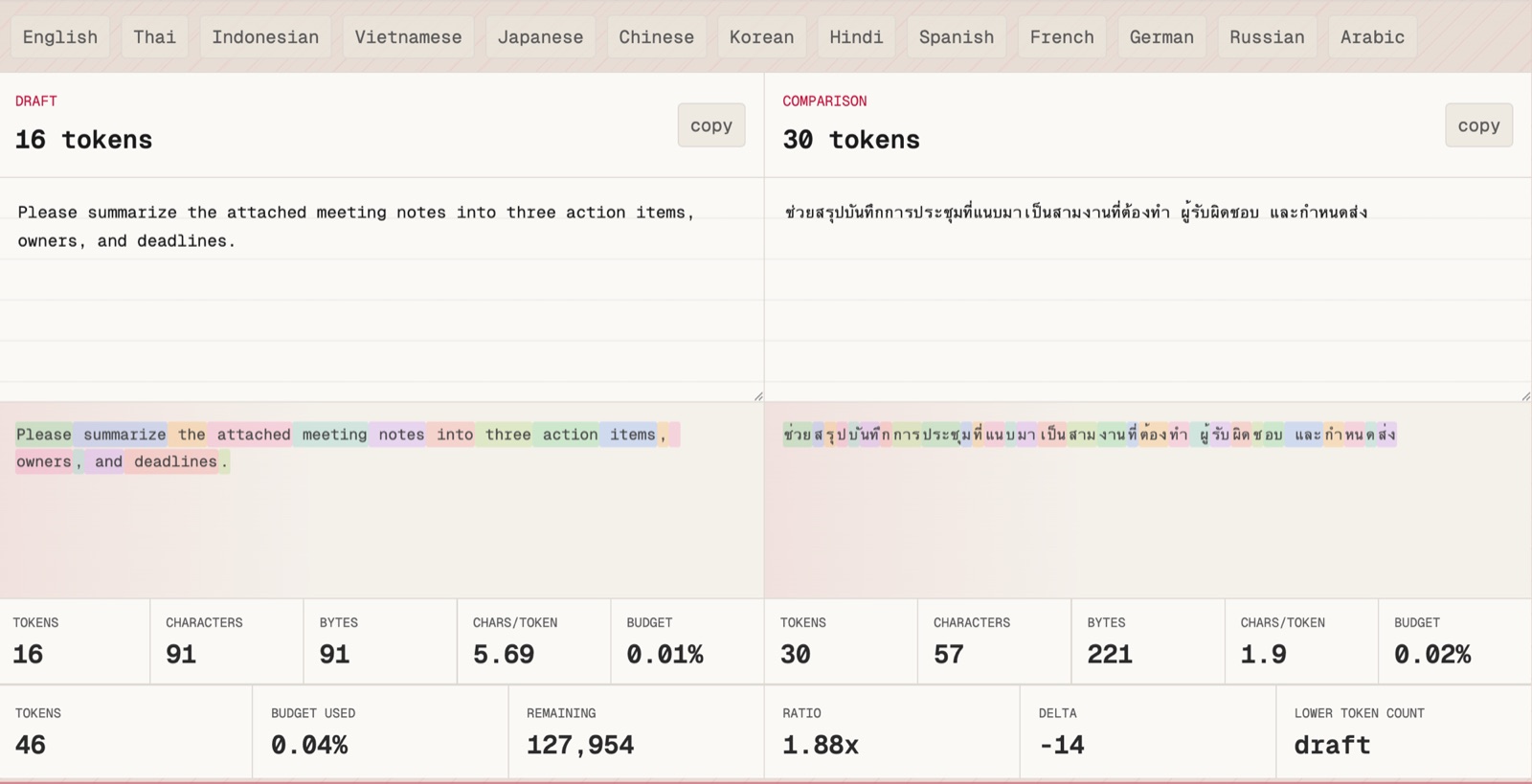Click the 'meeting' token chip

tap(331, 435)
